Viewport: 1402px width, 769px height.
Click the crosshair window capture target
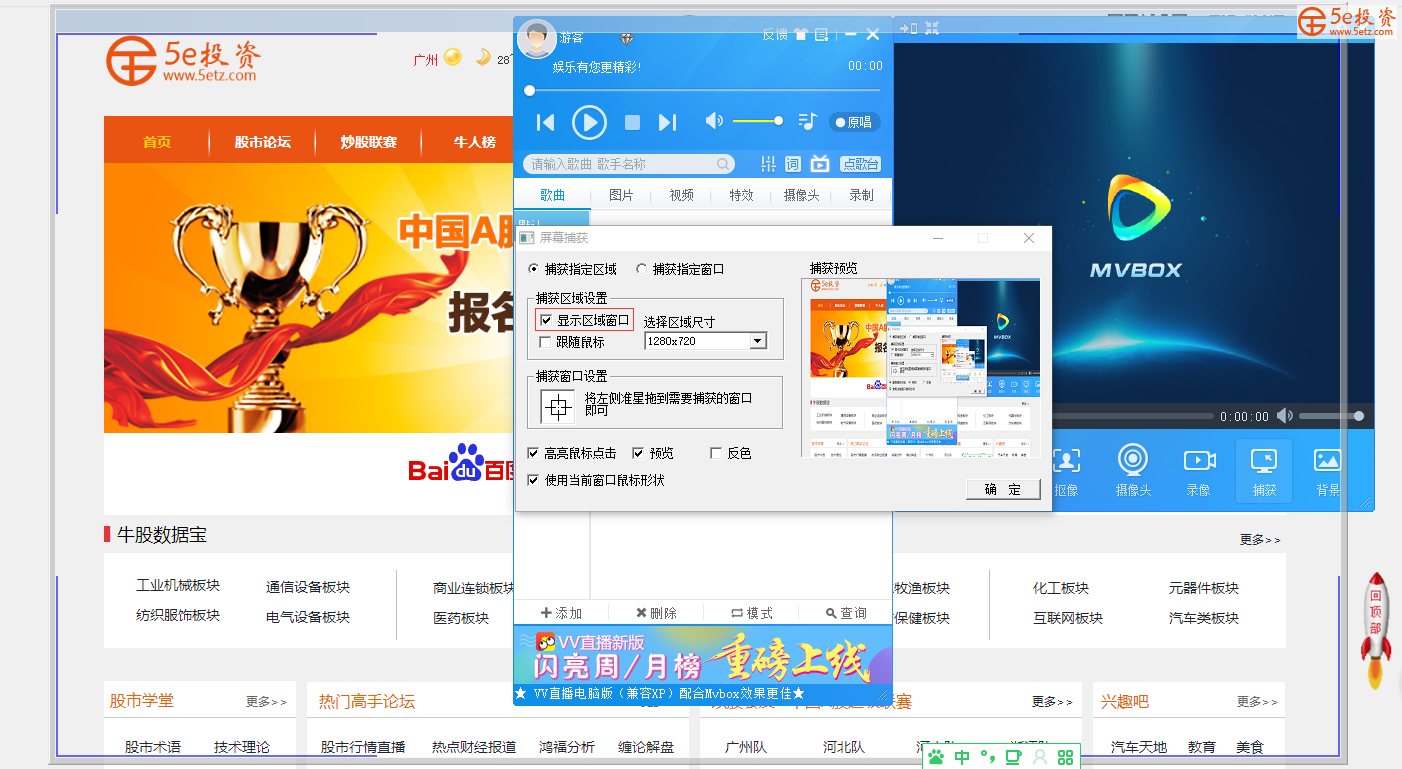click(x=558, y=406)
